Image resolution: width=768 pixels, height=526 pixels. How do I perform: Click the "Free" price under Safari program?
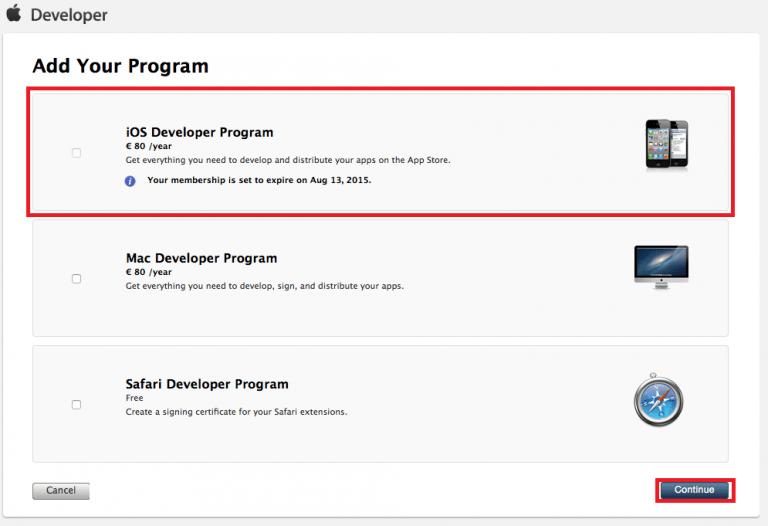pos(134,398)
